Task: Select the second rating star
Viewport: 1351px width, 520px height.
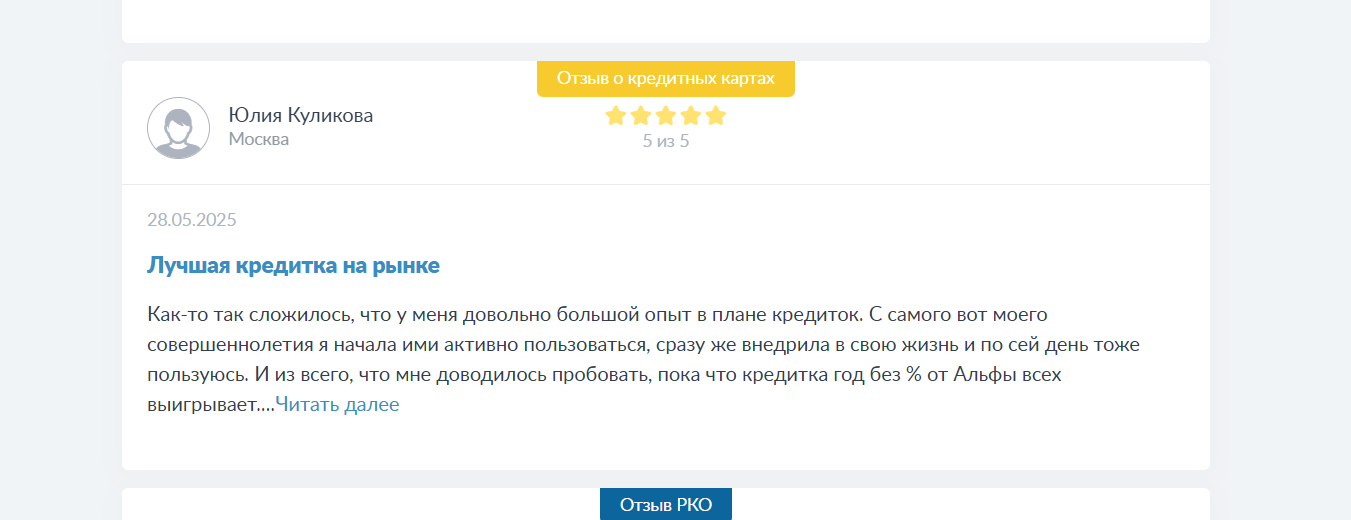Action: [641, 116]
